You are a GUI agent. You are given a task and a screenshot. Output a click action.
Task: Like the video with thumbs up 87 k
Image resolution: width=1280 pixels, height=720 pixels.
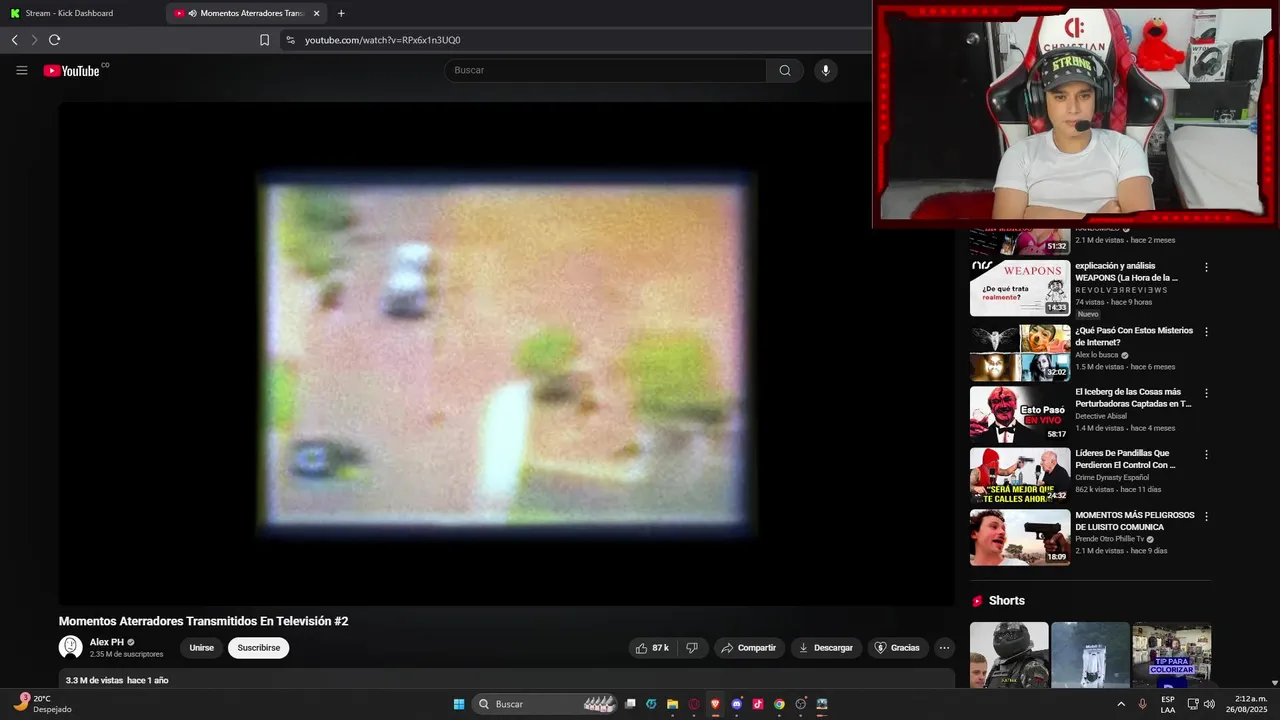point(651,648)
